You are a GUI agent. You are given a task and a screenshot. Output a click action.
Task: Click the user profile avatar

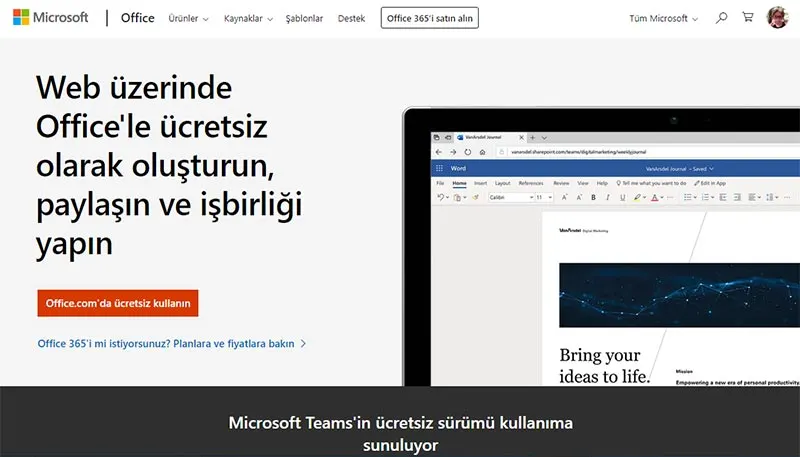coord(777,18)
